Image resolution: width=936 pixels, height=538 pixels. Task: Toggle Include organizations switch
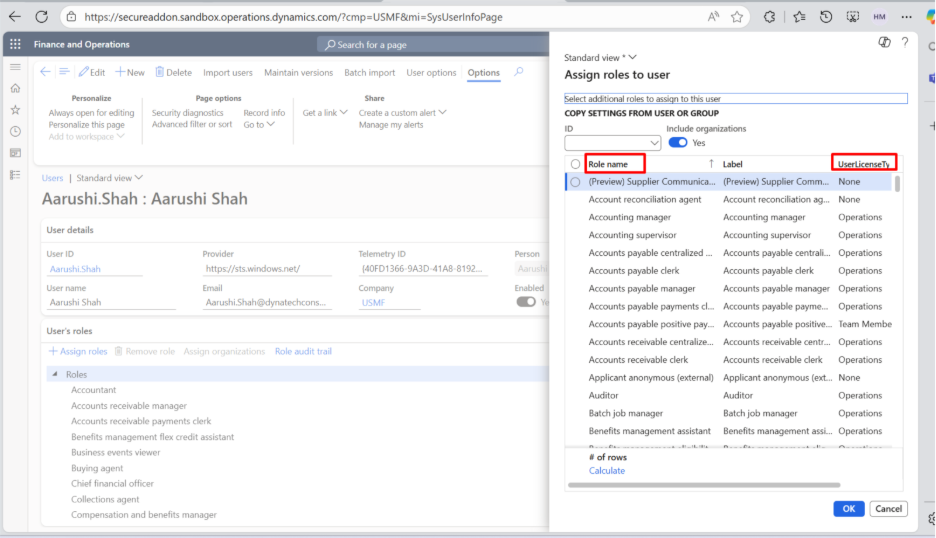pos(678,143)
